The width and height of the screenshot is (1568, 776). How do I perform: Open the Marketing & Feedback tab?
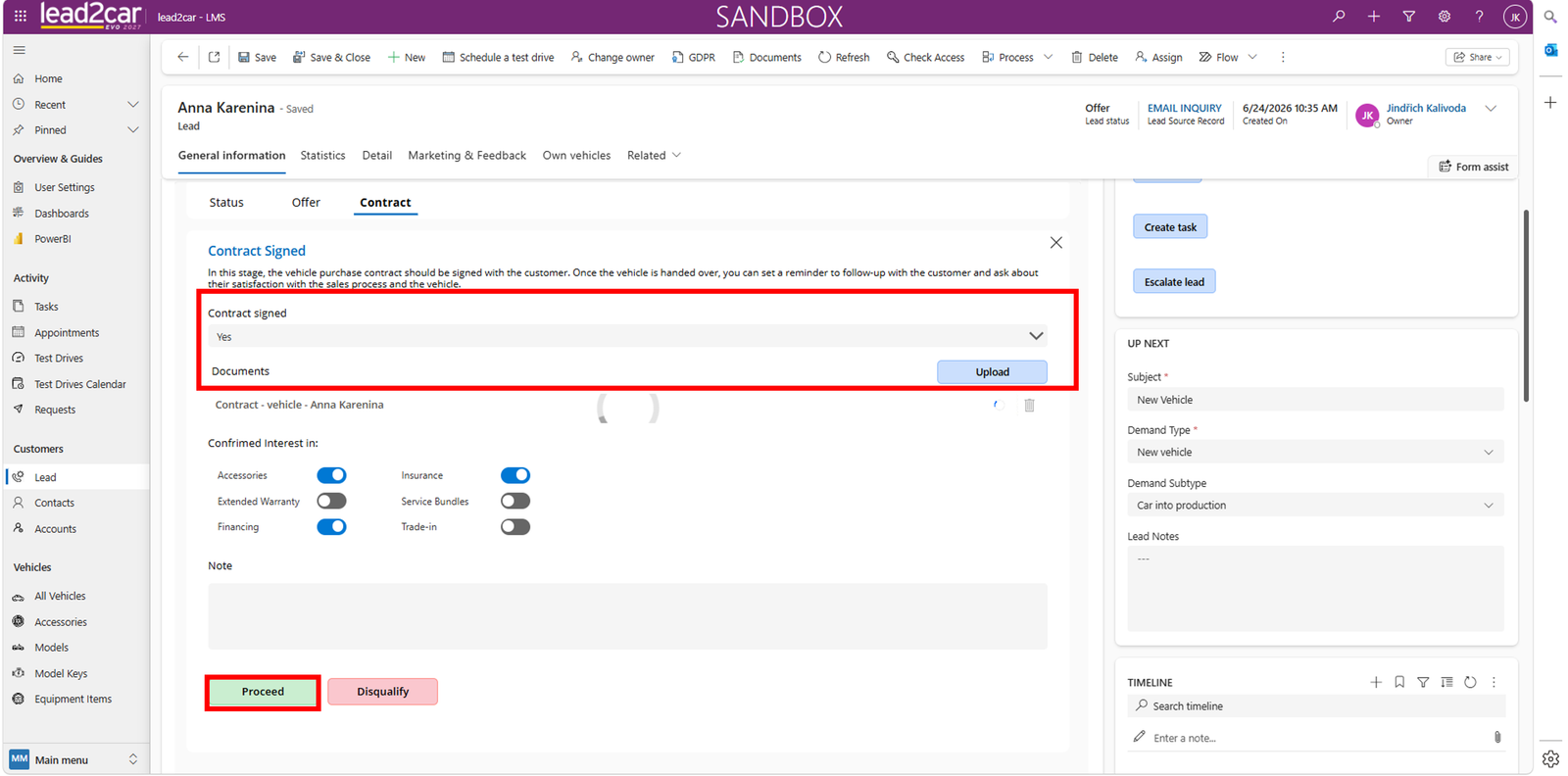[x=466, y=156]
